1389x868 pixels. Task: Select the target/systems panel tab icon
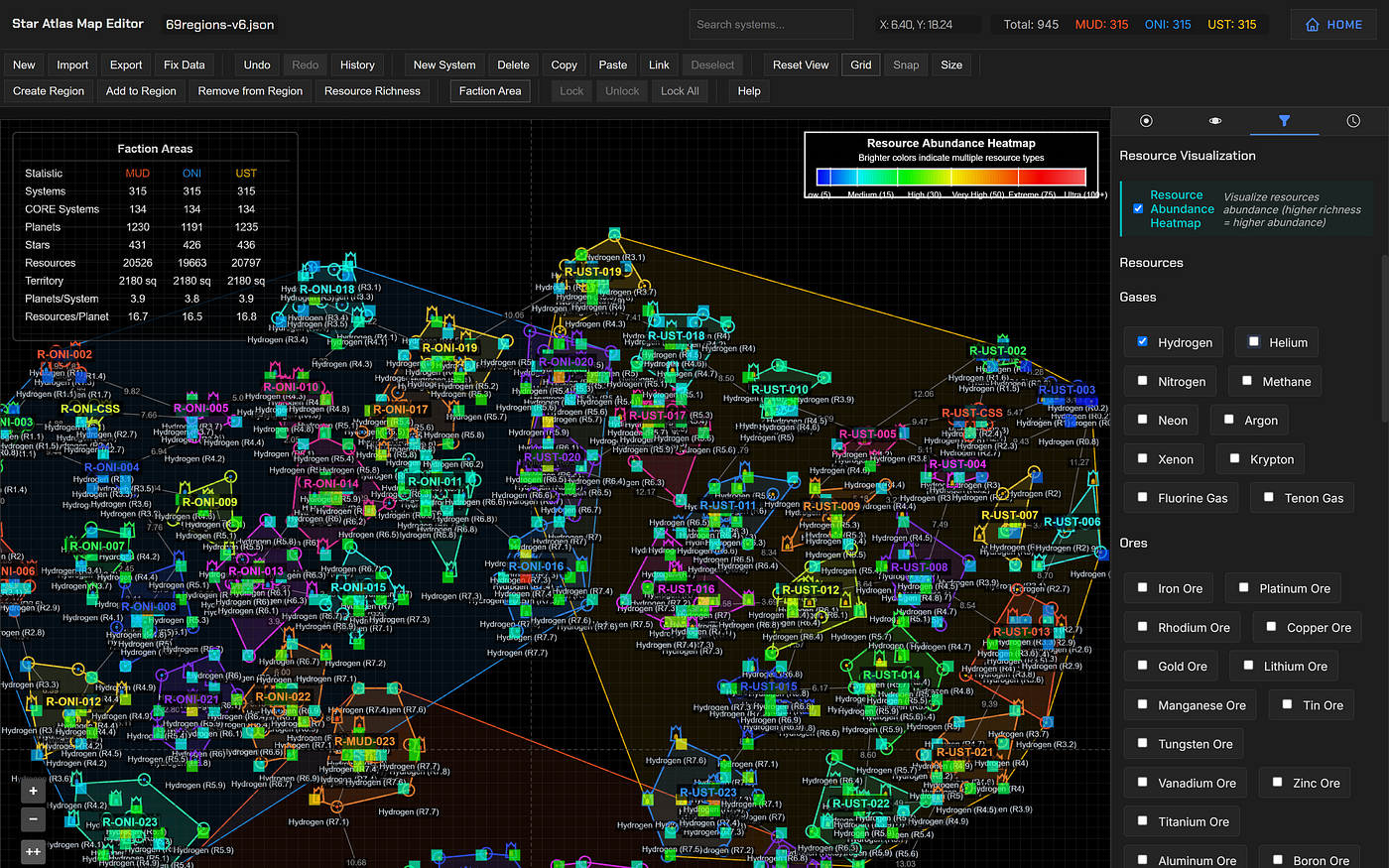coord(1146,120)
